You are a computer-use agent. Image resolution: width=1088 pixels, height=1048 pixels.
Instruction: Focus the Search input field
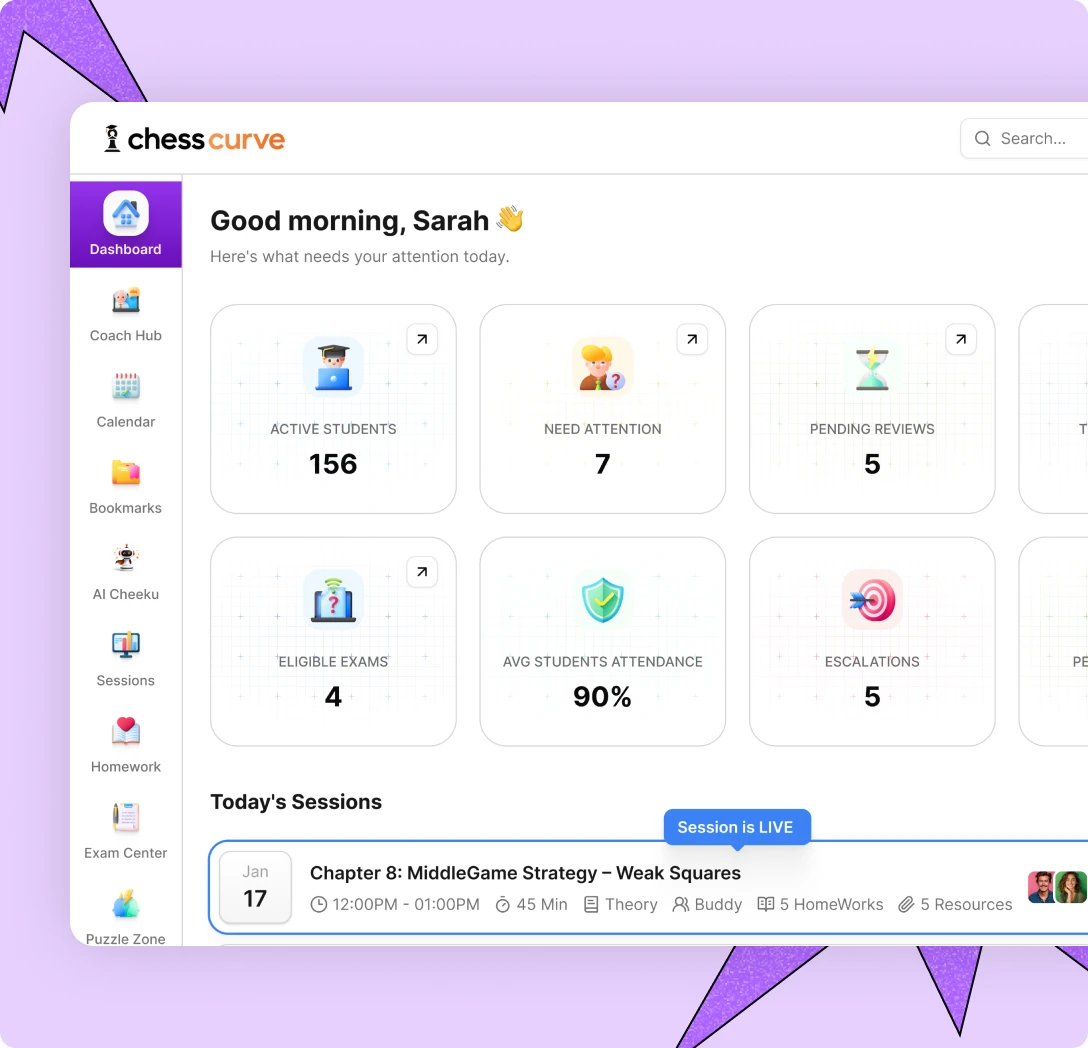(1024, 138)
